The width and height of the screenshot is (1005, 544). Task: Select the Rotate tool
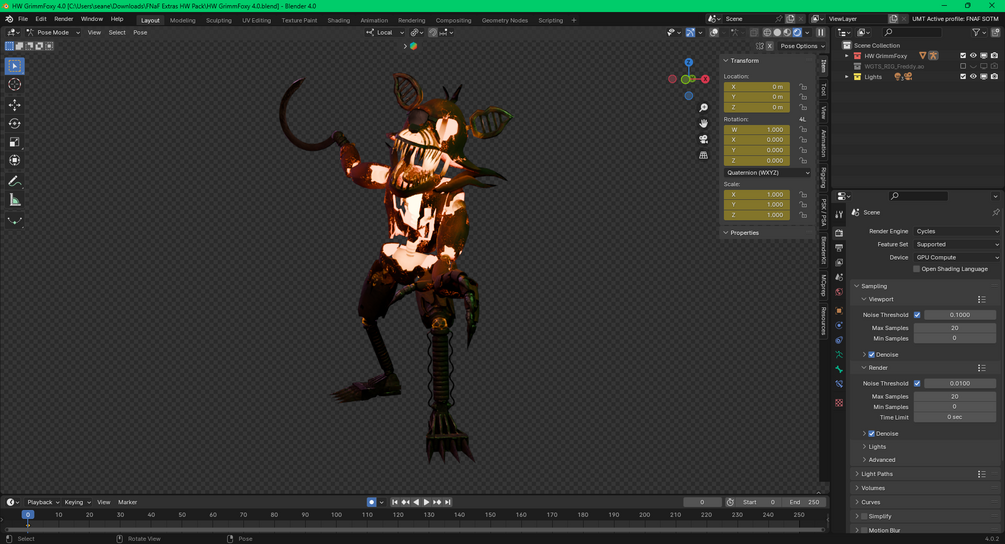point(15,124)
